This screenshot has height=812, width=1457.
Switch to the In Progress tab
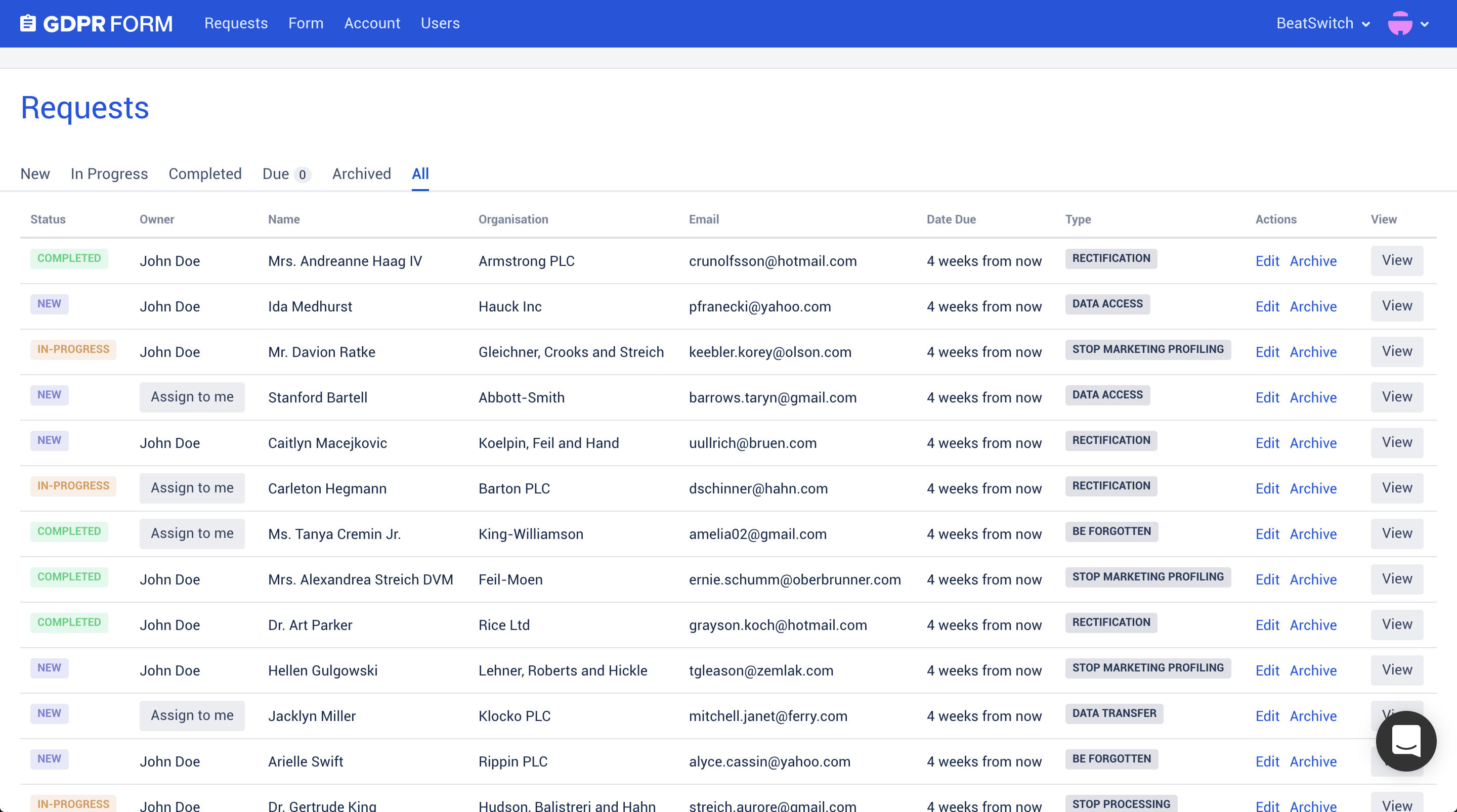pos(109,173)
